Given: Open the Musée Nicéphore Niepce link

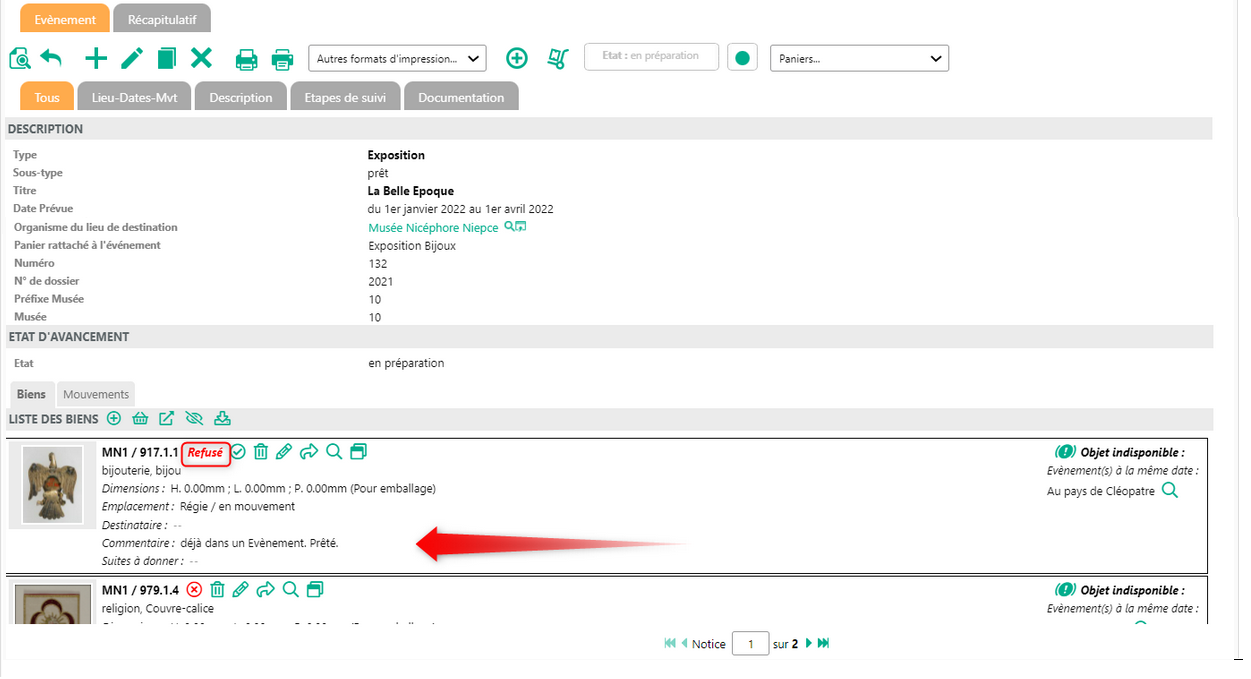Looking at the screenshot, I should (x=433, y=228).
